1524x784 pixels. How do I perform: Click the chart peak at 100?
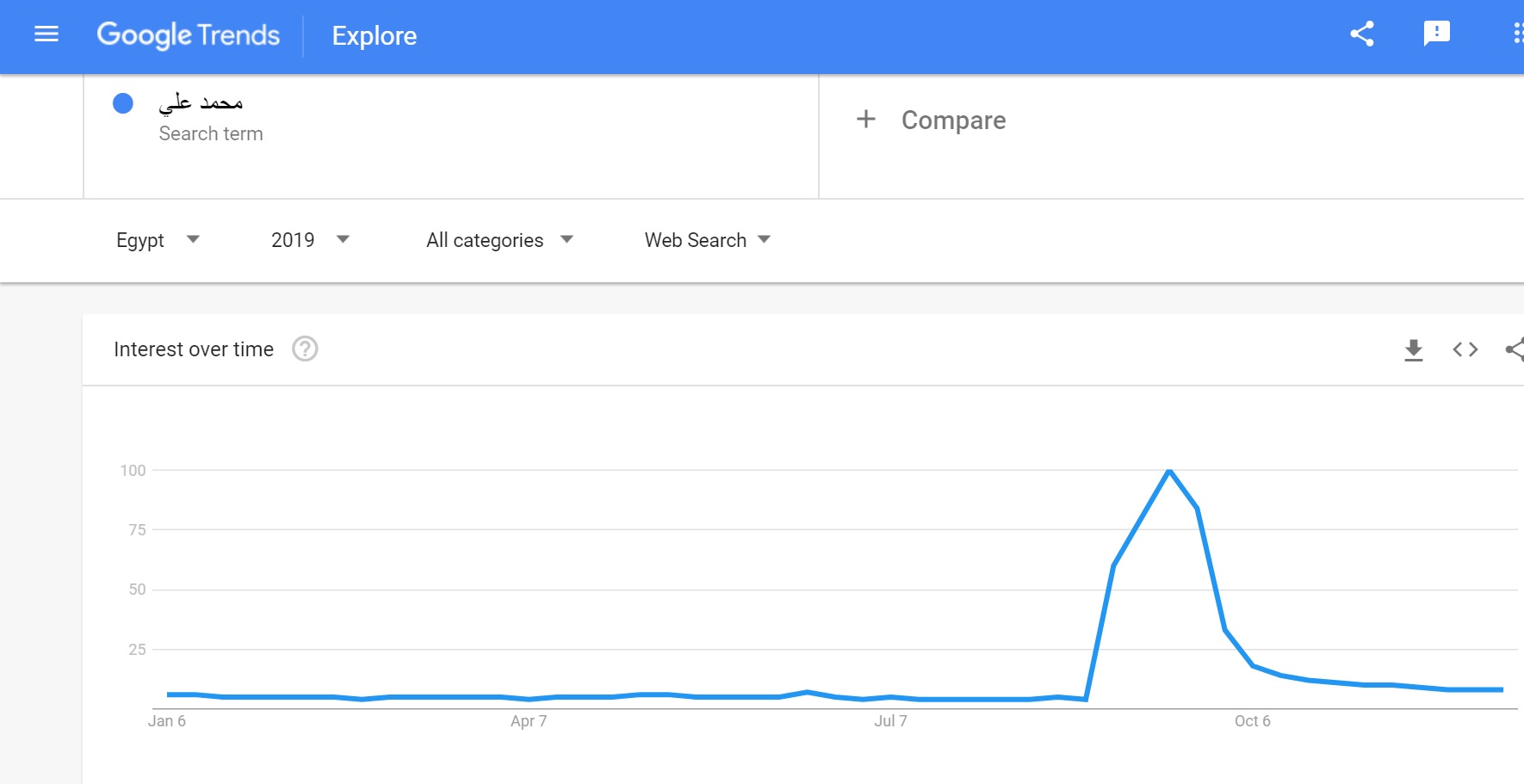click(1169, 470)
